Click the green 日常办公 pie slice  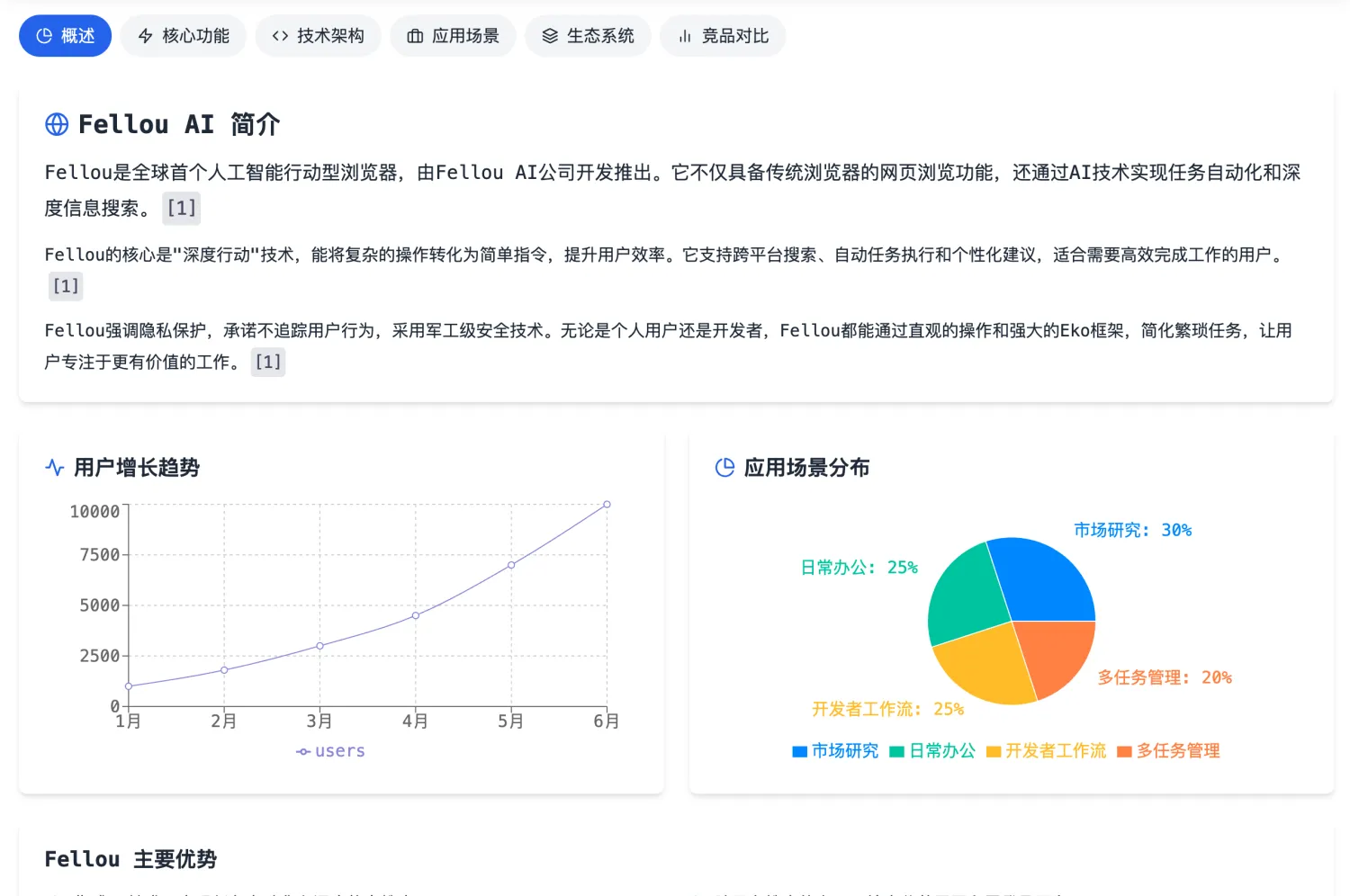(x=967, y=594)
